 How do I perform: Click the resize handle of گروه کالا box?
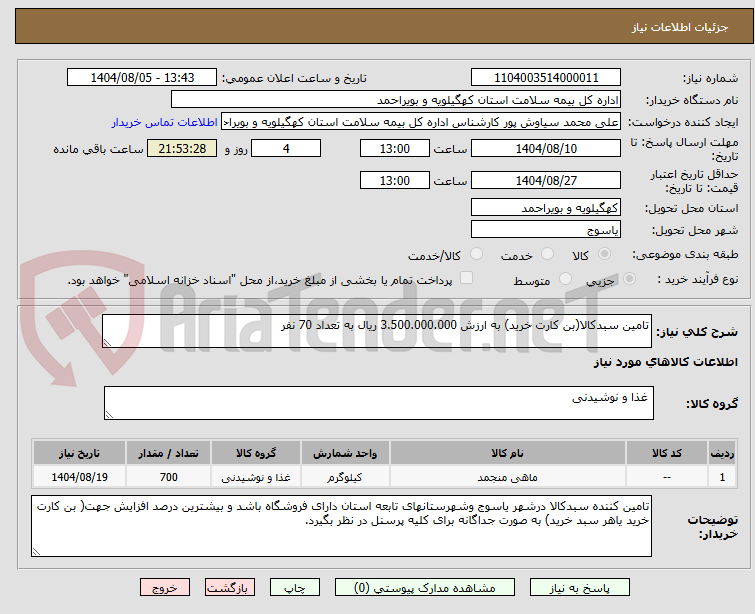(109, 415)
